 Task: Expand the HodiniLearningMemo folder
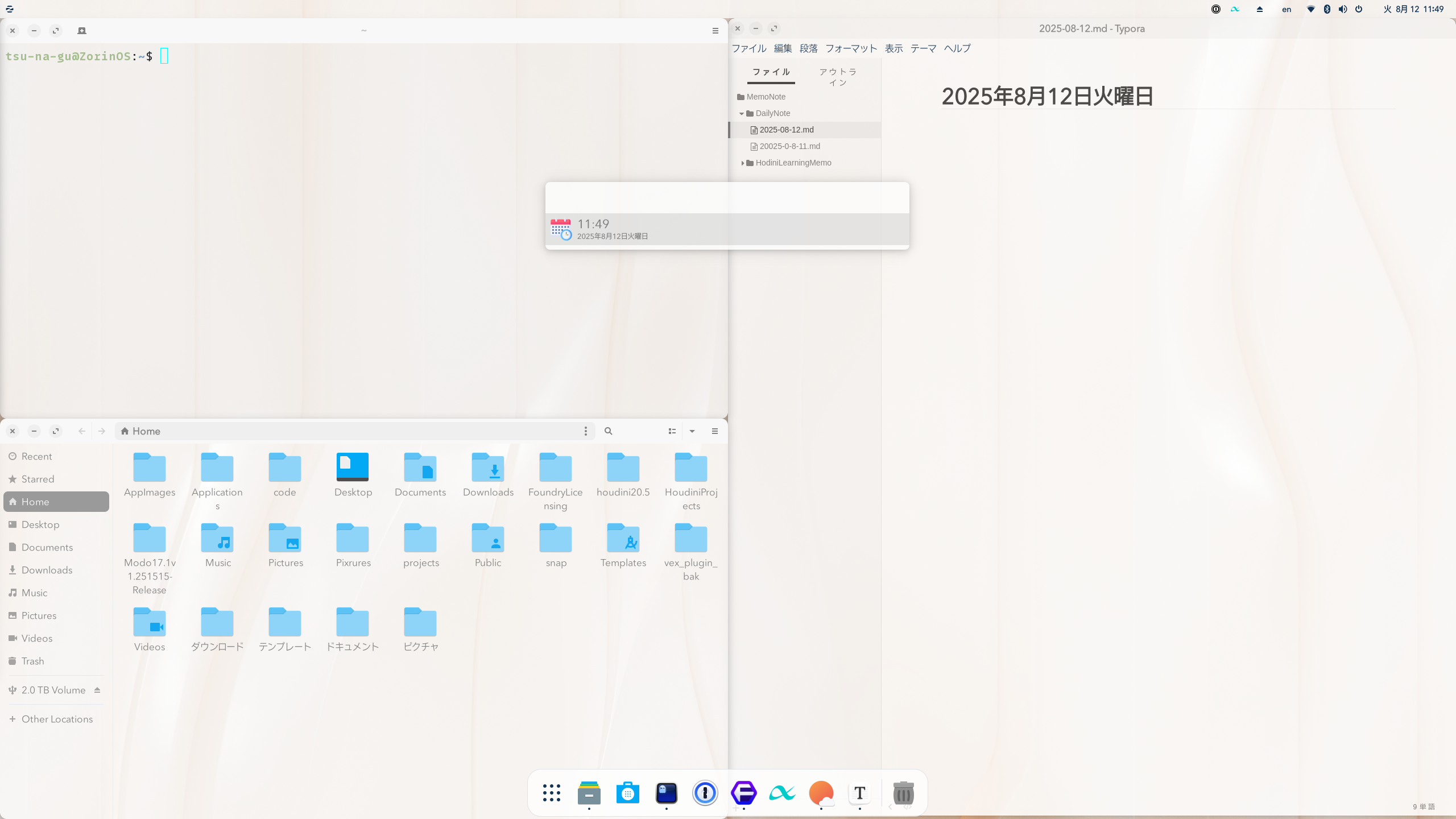743,163
